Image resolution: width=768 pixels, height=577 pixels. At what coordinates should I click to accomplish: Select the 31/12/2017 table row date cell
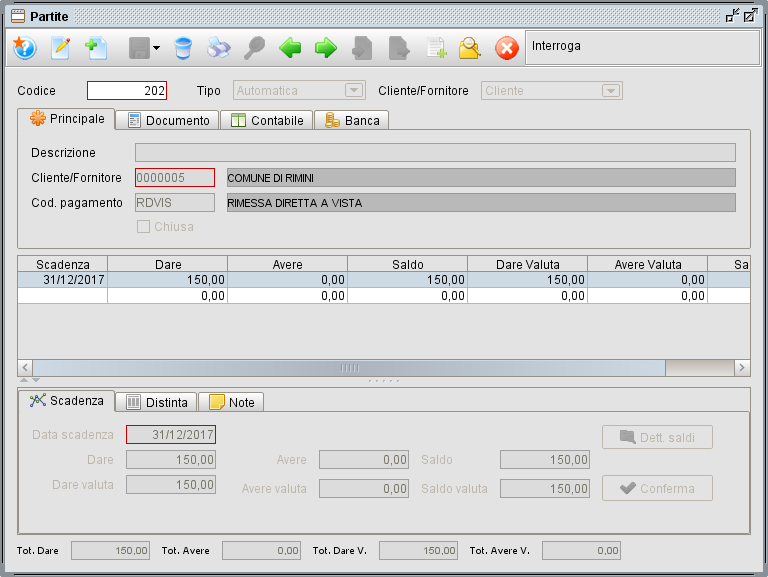[x=63, y=280]
